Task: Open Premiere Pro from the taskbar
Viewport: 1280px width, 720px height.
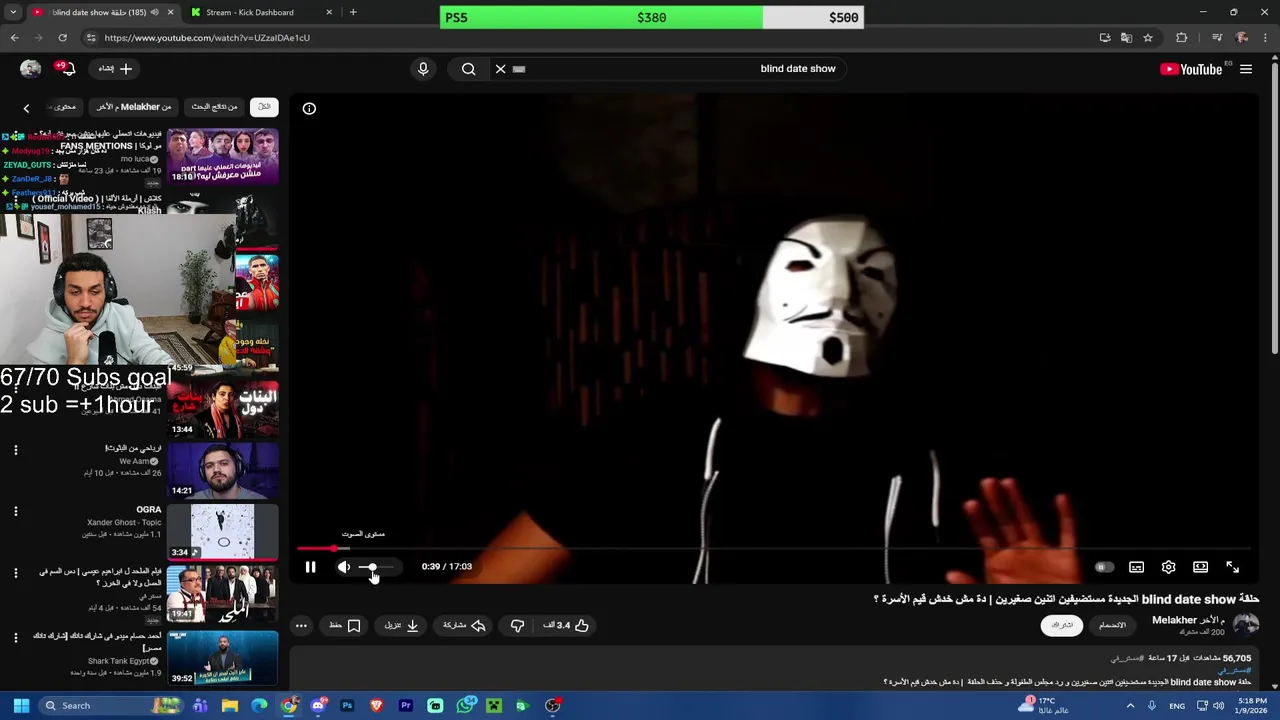Action: (x=406, y=706)
